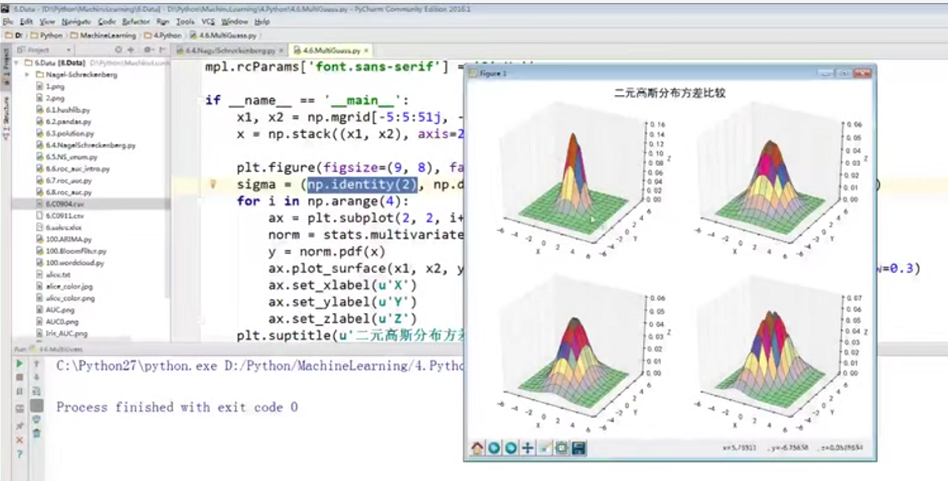Open the Tools menu
The height and width of the screenshot is (481, 948).
(x=185, y=22)
